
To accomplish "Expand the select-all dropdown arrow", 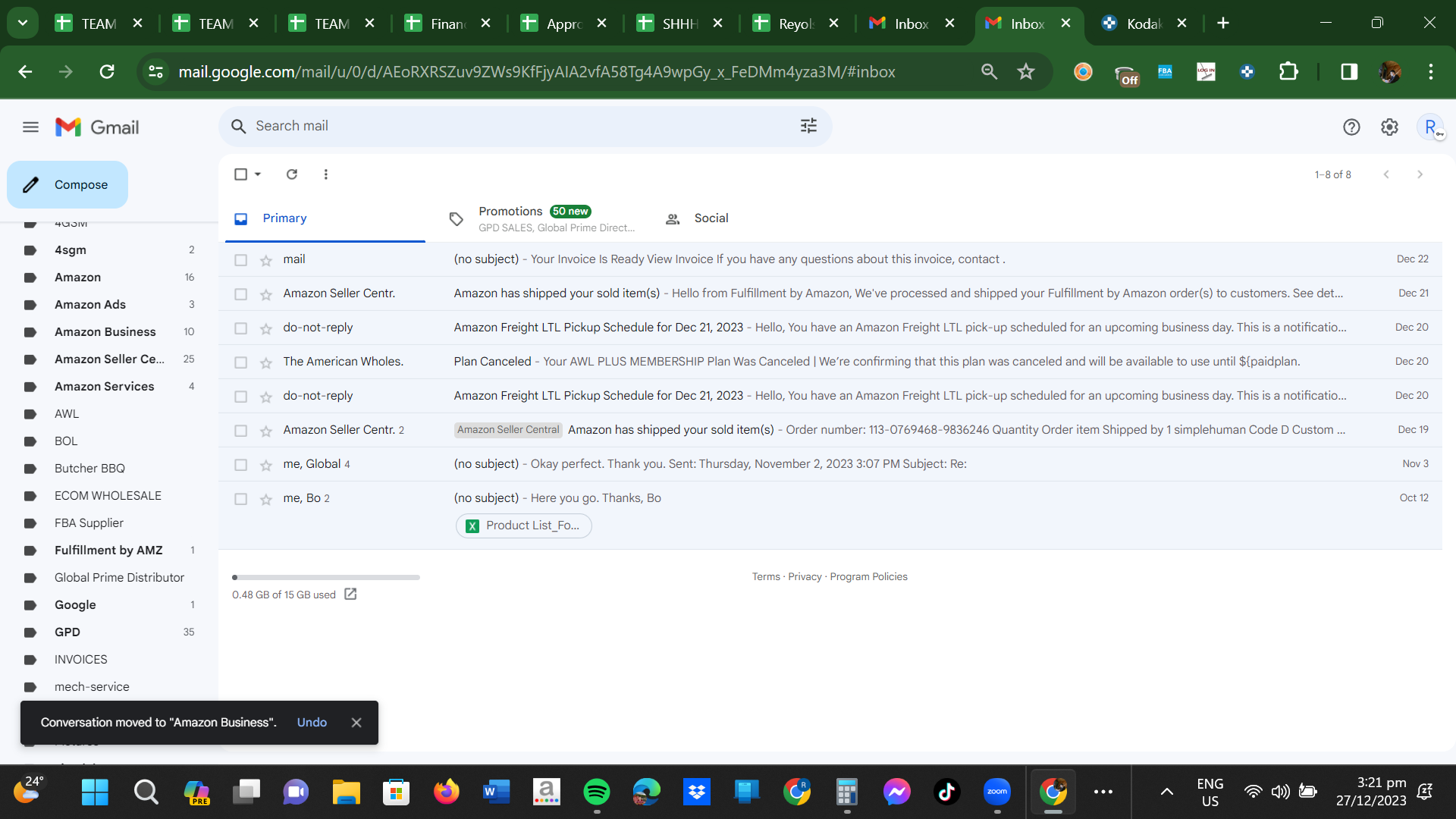I will tap(258, 174).
